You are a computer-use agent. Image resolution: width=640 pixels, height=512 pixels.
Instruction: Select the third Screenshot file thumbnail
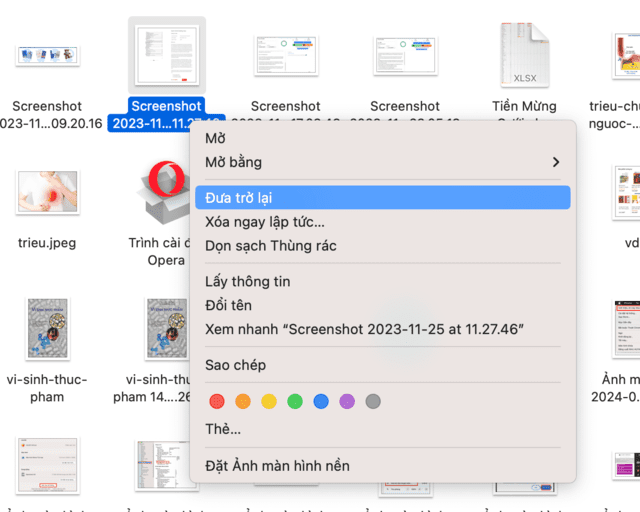(x=286, y=56)
